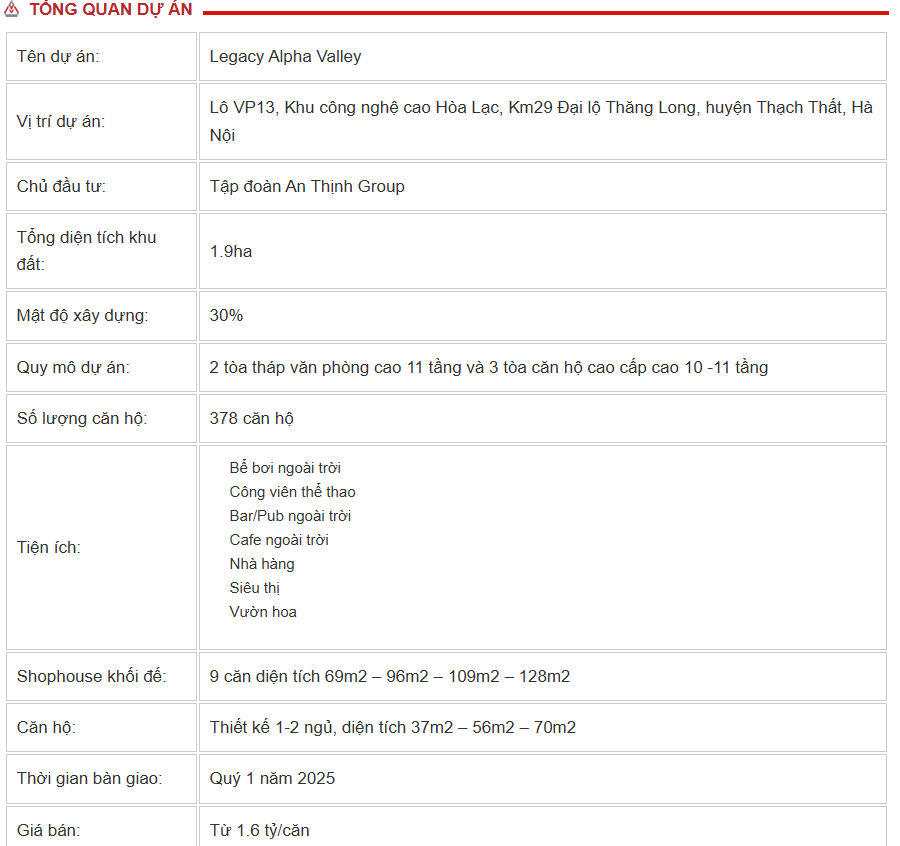Select the heading "TỔNG QUAN DỰ ÁN"
Screen dimensions: 900x846
click(x=111, y=9)
